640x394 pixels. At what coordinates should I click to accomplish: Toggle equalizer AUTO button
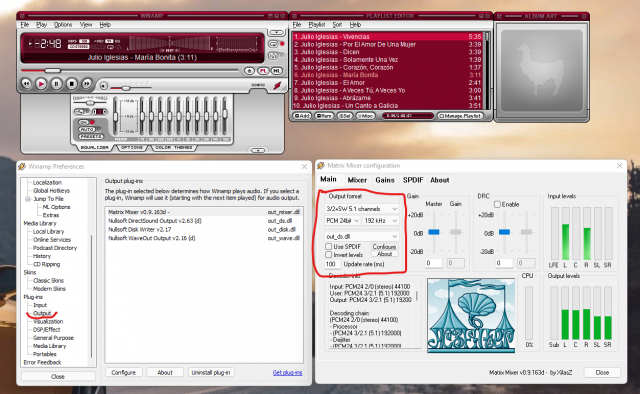(87, 129)
